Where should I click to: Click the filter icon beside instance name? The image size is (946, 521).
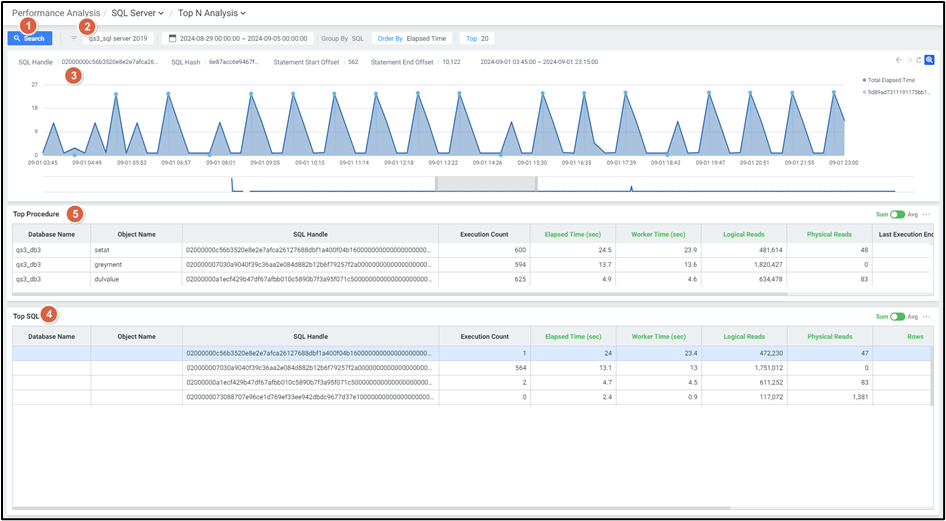(x=73, y=39)
